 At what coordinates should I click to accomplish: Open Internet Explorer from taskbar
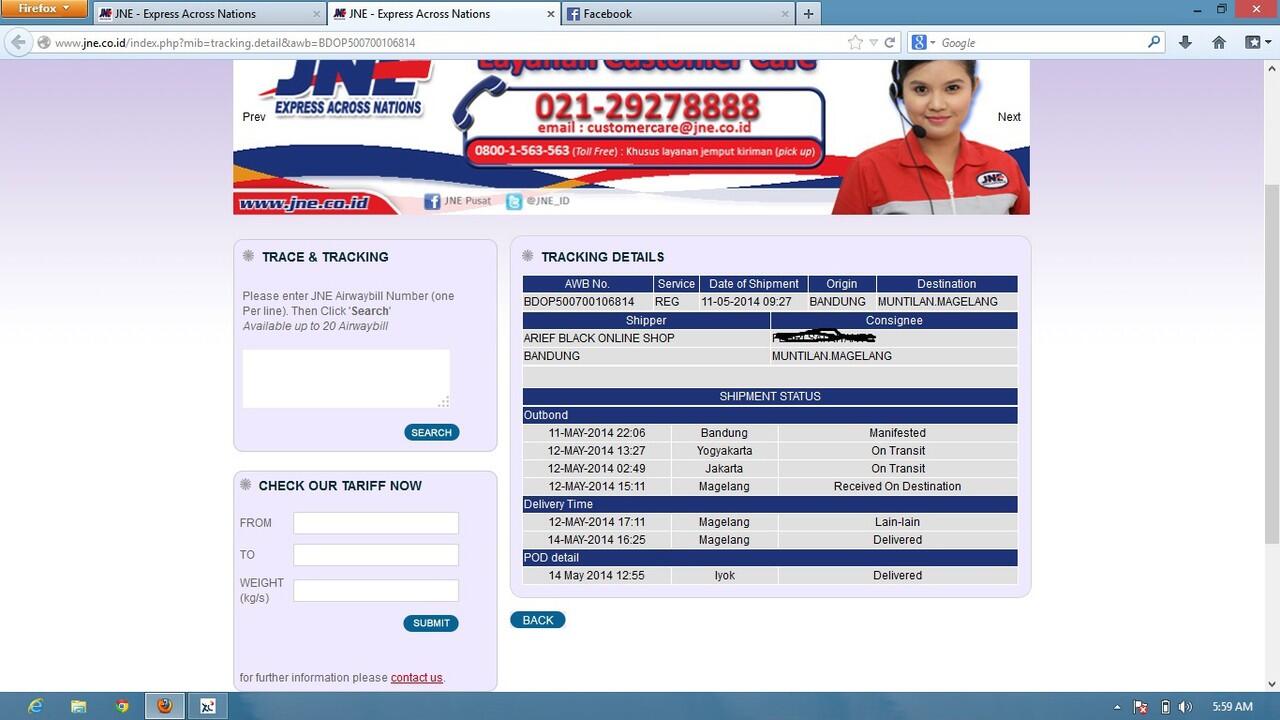pyautogui.click(x=36, y=706)
